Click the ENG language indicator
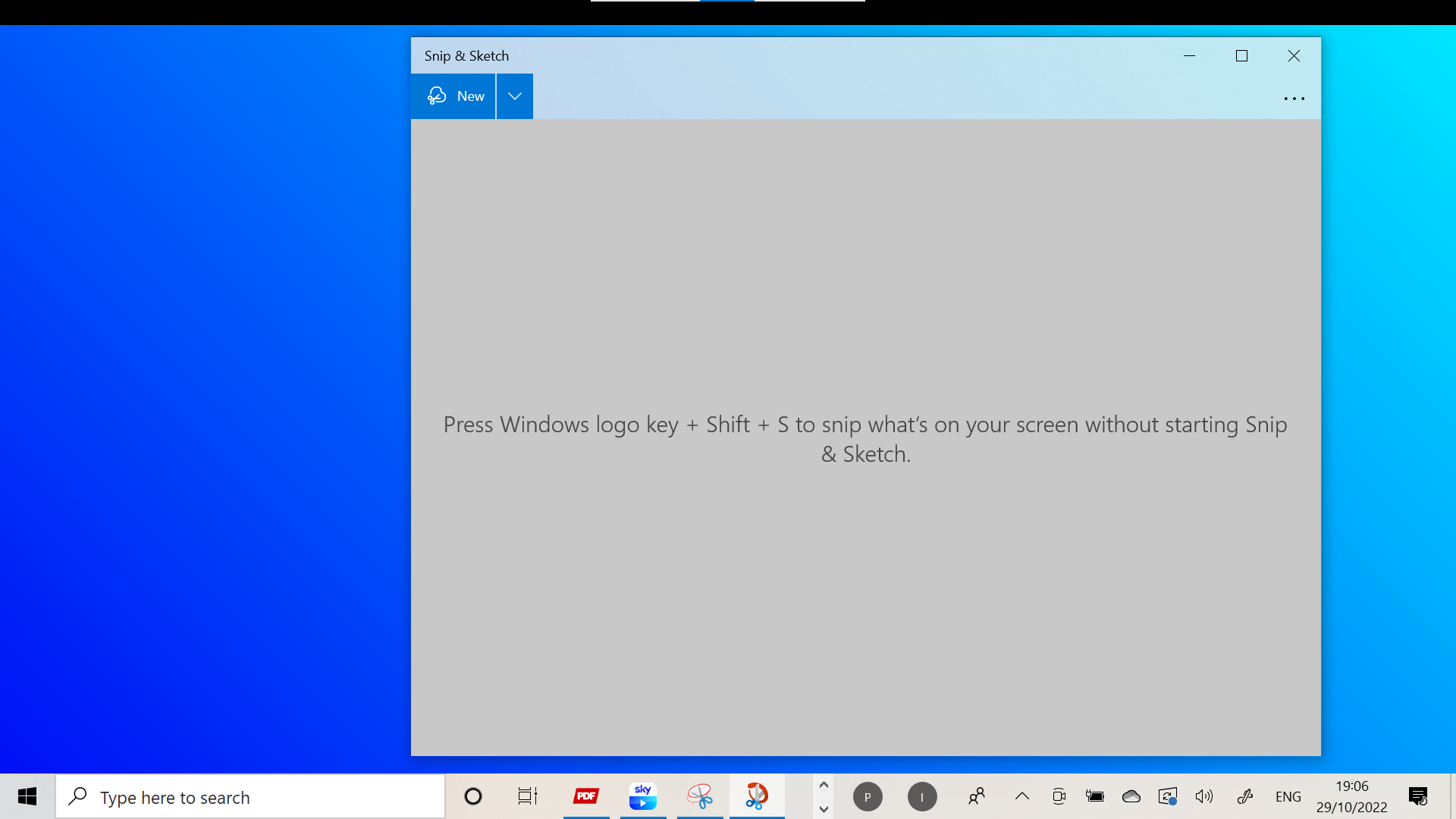Viewport: 1456px width, 819px height. [x=1288, y=796]
